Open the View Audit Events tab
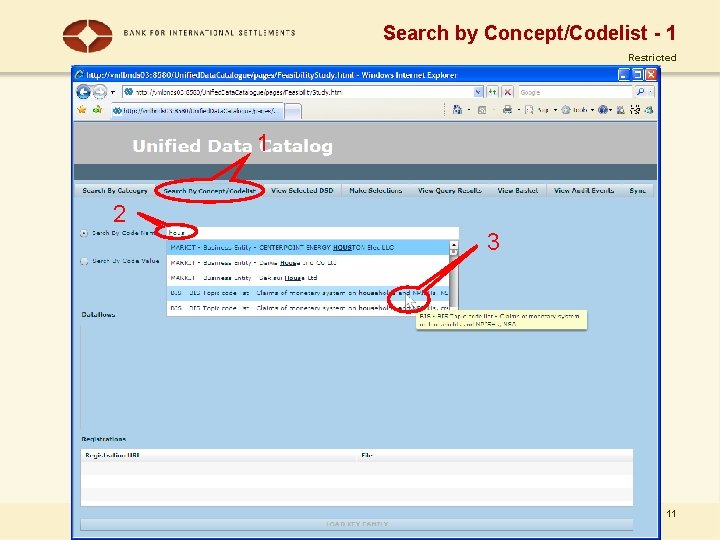The height and width of the screenshot is (540, 720). pos(584,191)
